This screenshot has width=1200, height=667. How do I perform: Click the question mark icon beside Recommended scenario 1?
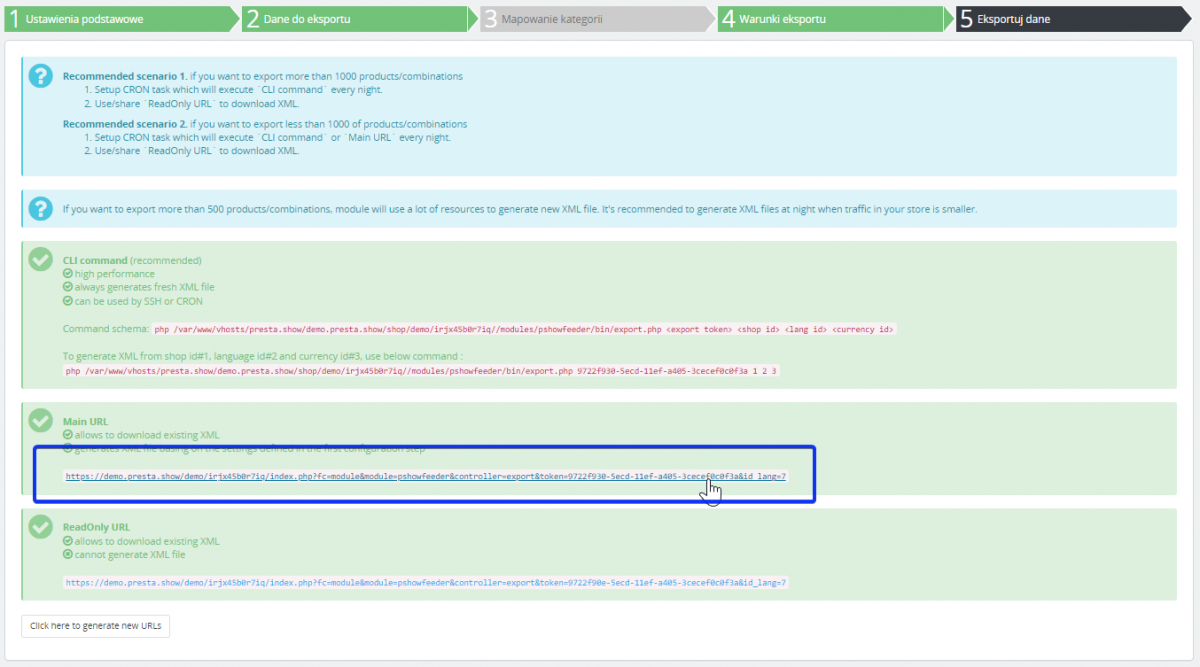coord(41,76)
